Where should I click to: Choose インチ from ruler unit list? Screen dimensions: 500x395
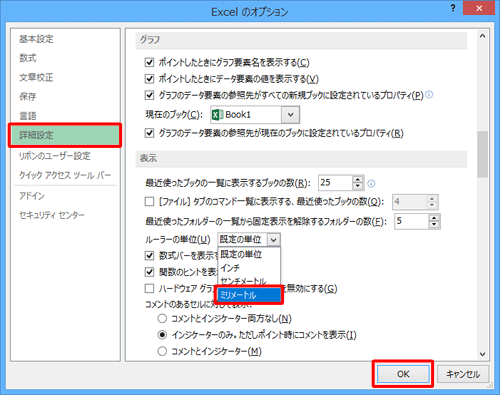tap(249, 268)
